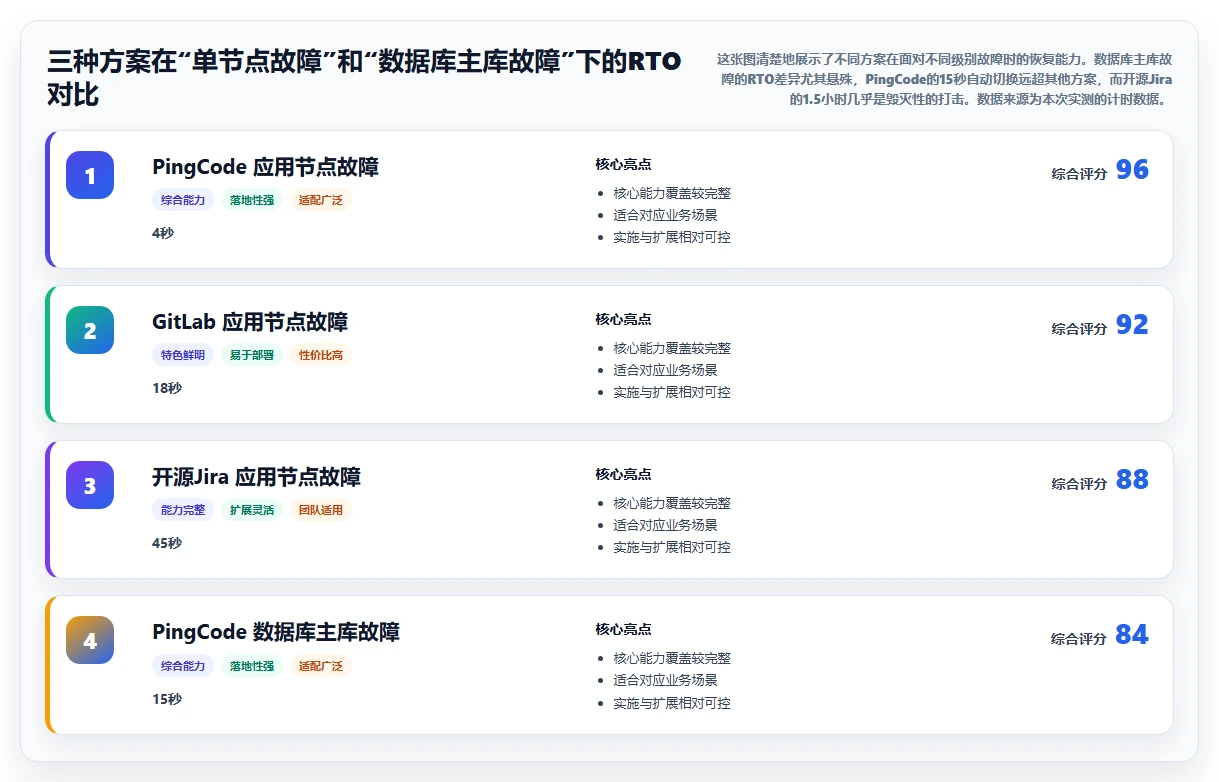Click 核心亮点 heading in PingCode 数据库主库故障 card
This screenshot has width=1219, height=782.
(x=623, y=629)
